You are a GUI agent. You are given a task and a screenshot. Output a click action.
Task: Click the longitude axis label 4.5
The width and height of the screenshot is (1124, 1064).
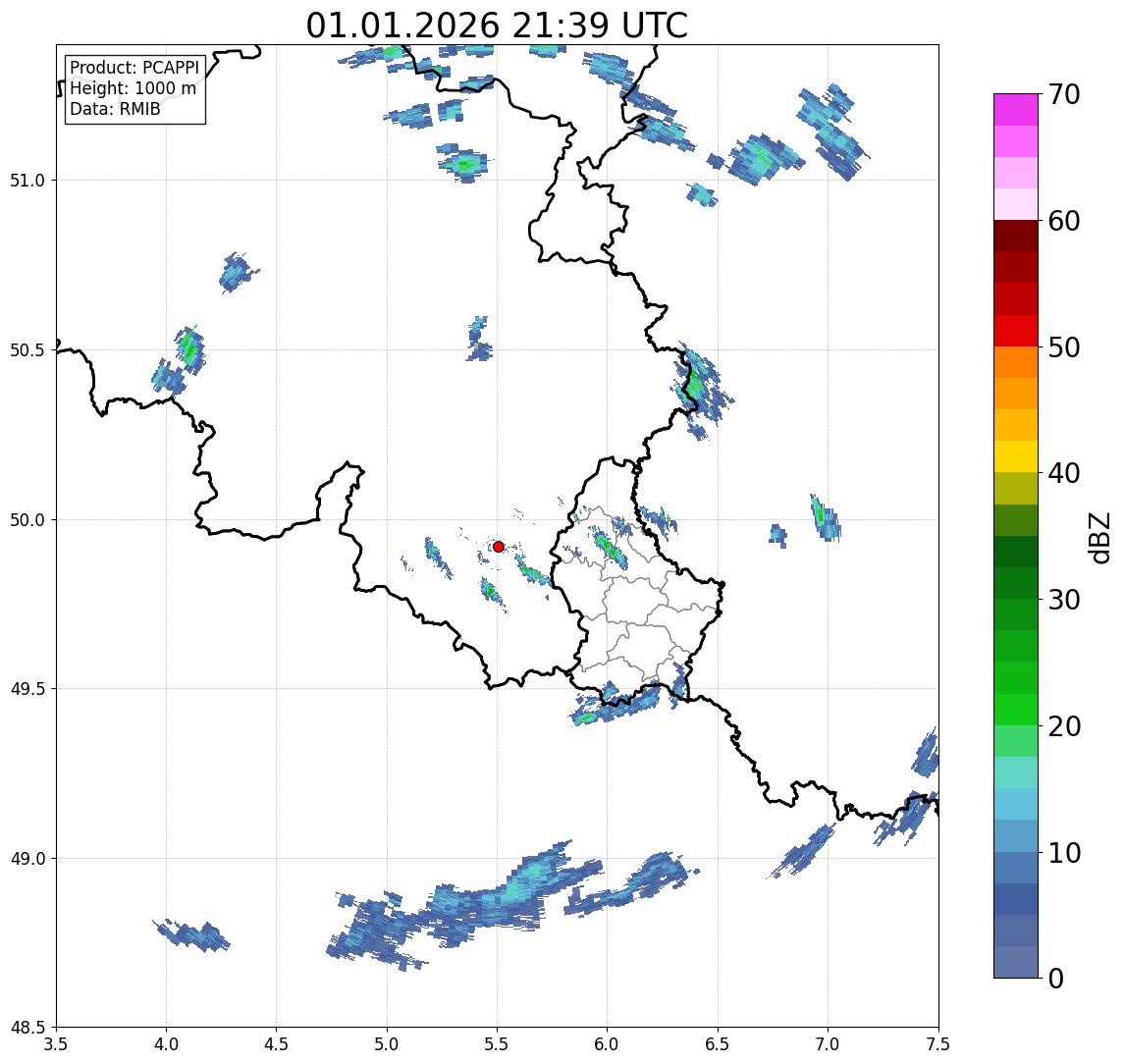point(277,1044)
